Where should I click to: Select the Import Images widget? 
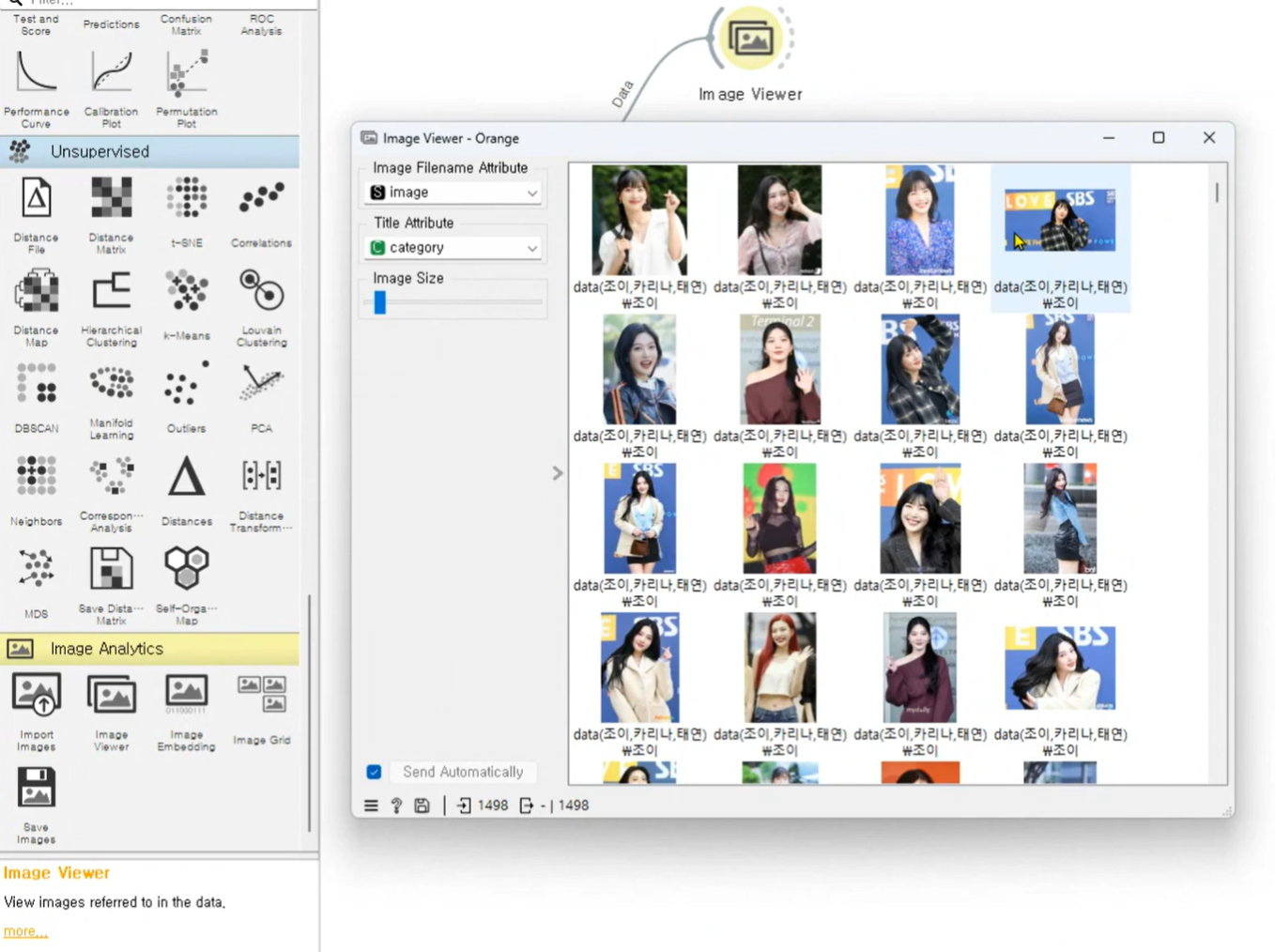tap(37, 712)
